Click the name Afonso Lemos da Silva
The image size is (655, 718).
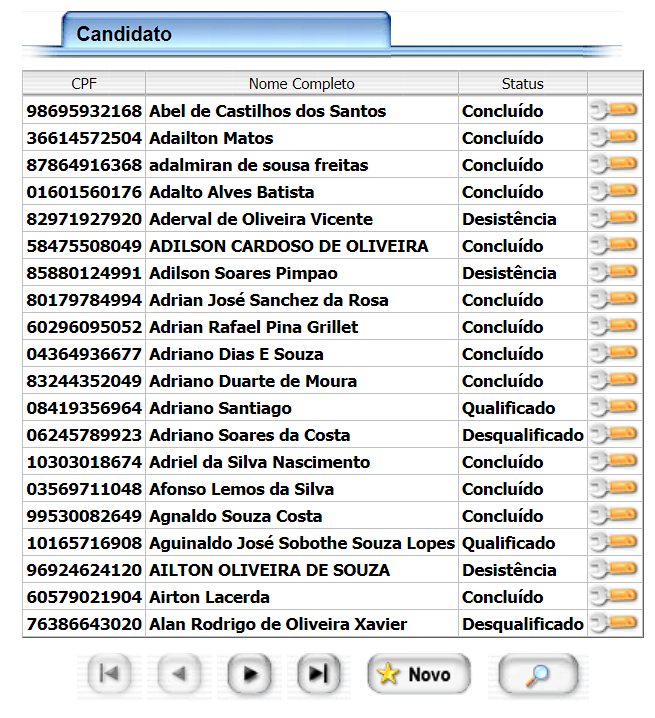(241, 489)
